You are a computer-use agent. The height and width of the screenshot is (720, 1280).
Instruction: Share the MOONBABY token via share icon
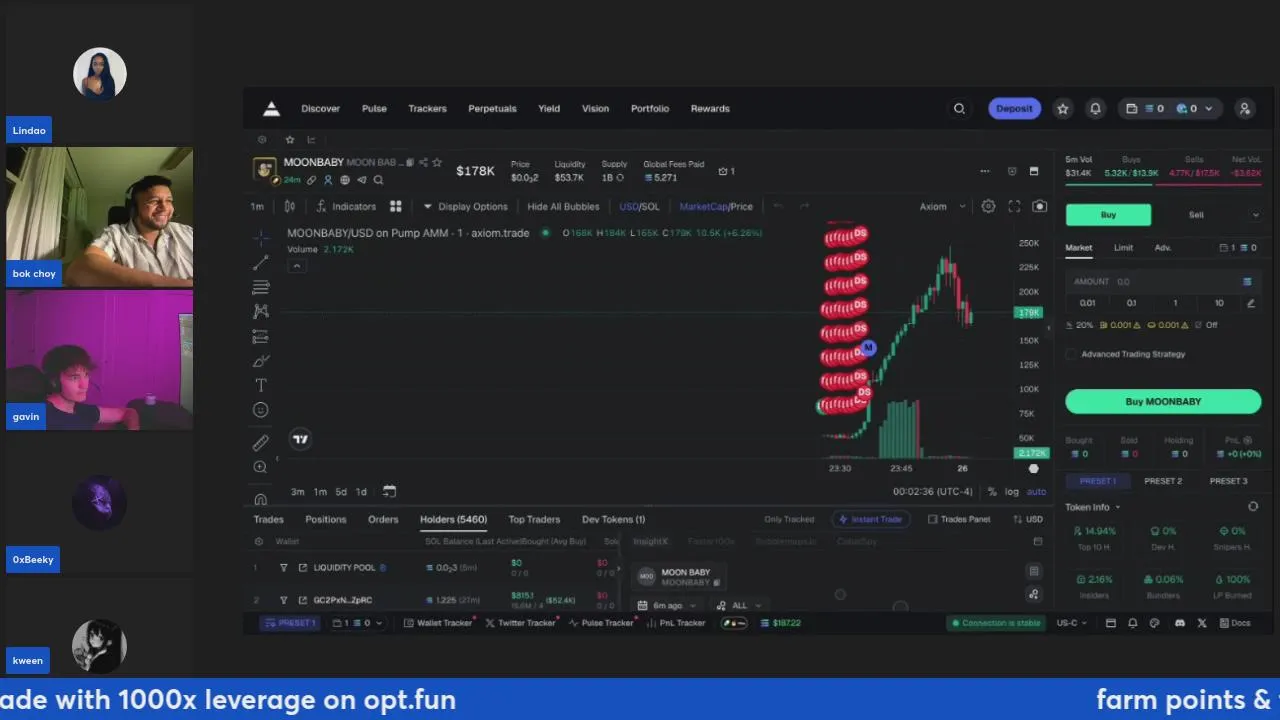pos(423,162)
